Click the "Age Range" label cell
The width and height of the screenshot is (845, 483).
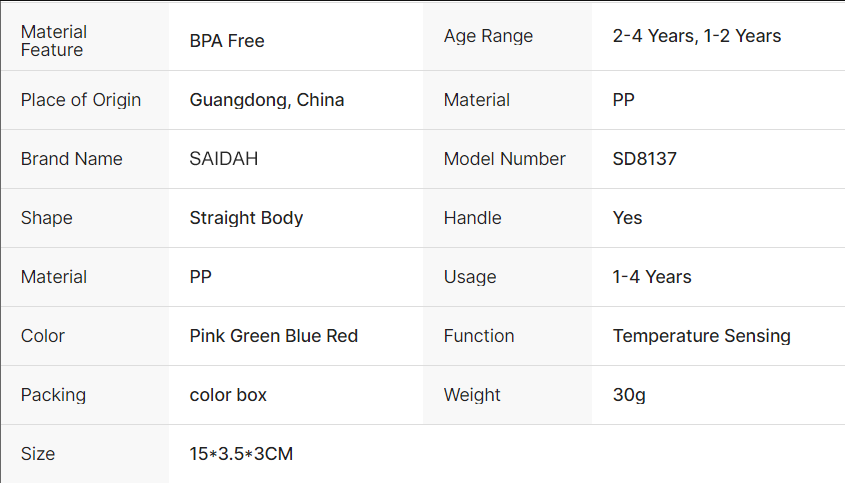coord(488,36)
